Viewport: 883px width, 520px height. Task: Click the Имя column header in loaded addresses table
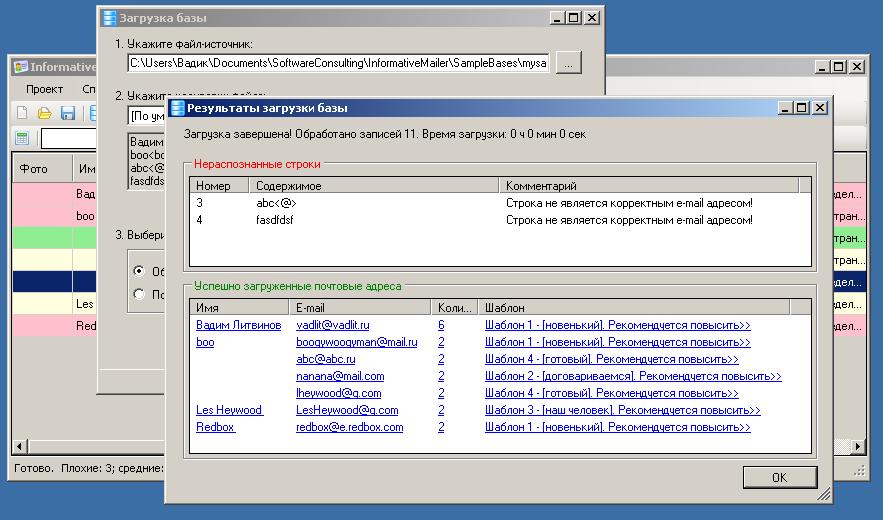point(239,308)
